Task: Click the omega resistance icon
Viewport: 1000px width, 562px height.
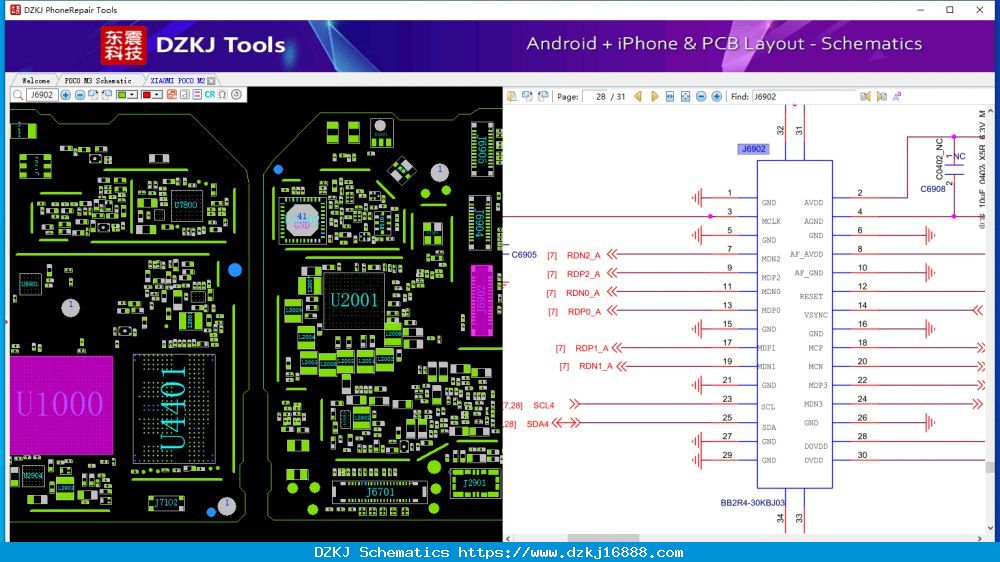Action: (223, 94)
